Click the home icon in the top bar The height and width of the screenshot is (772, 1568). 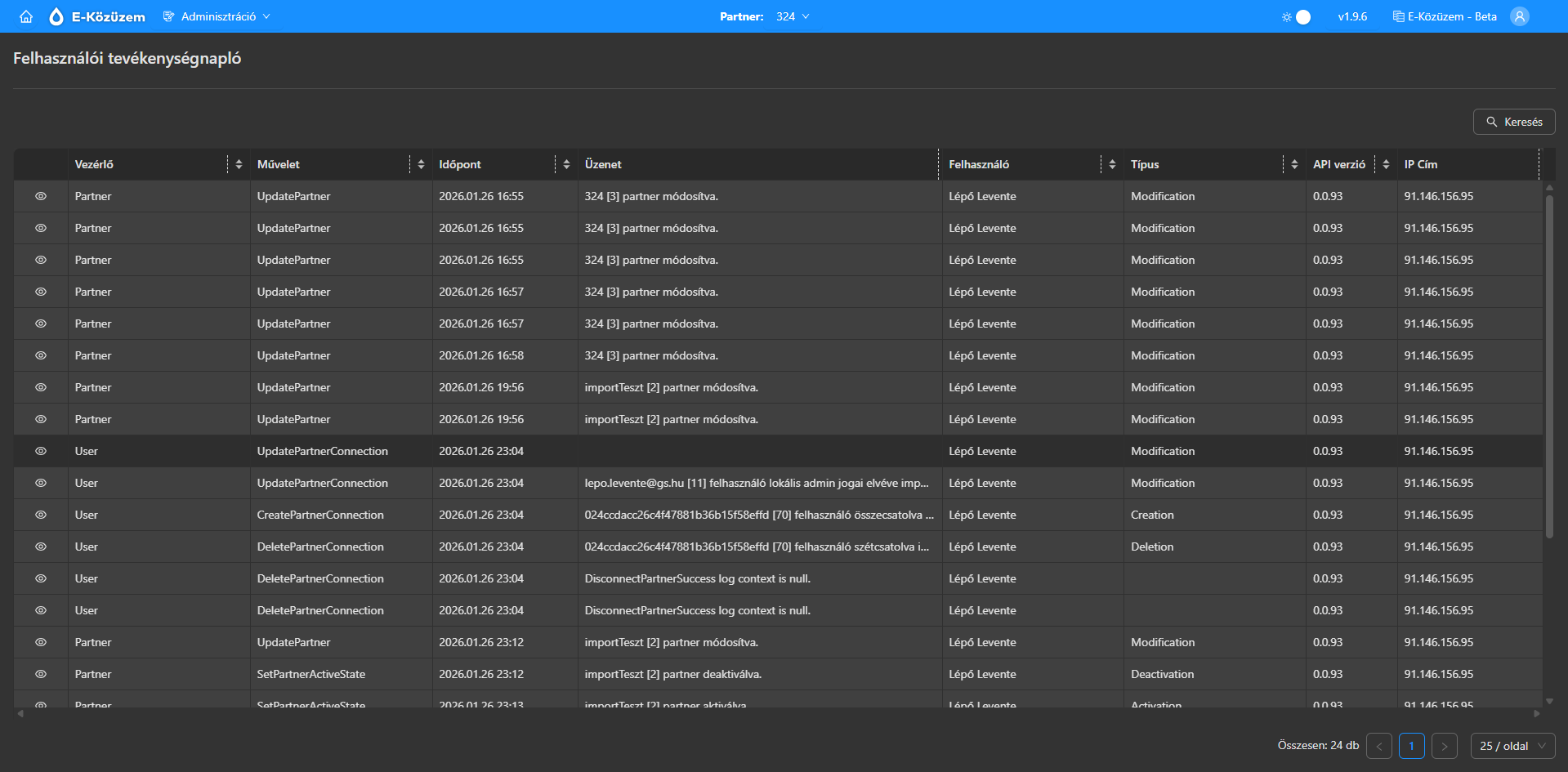[x=26, y=16]
